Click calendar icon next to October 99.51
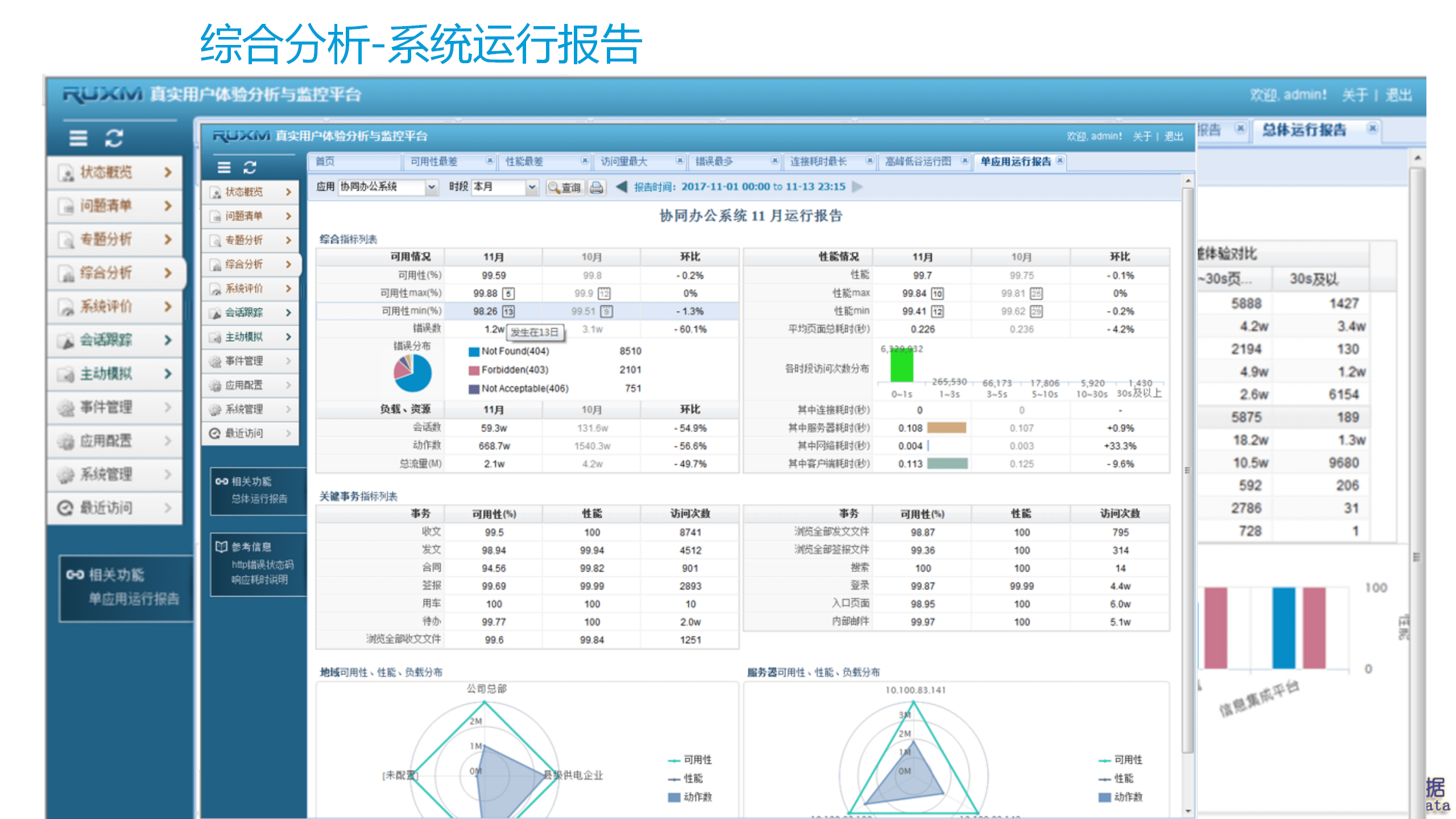This screenshot has width=1456, height=819. point(607,312)
